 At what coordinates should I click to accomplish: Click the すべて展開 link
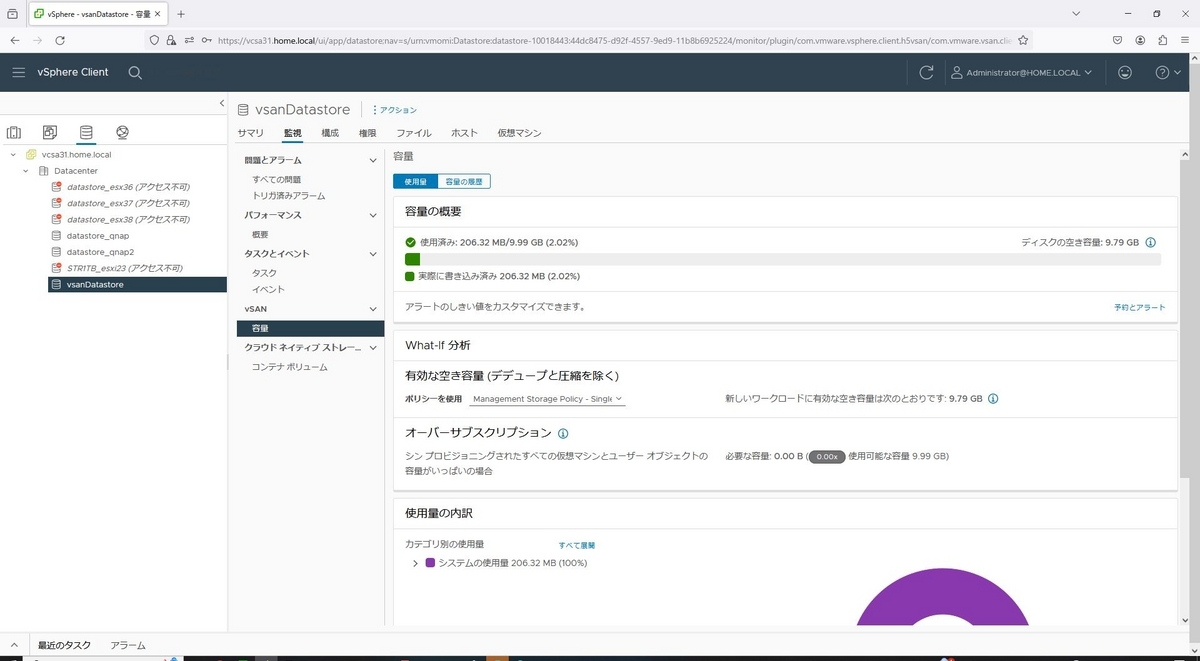click(577, 545)
